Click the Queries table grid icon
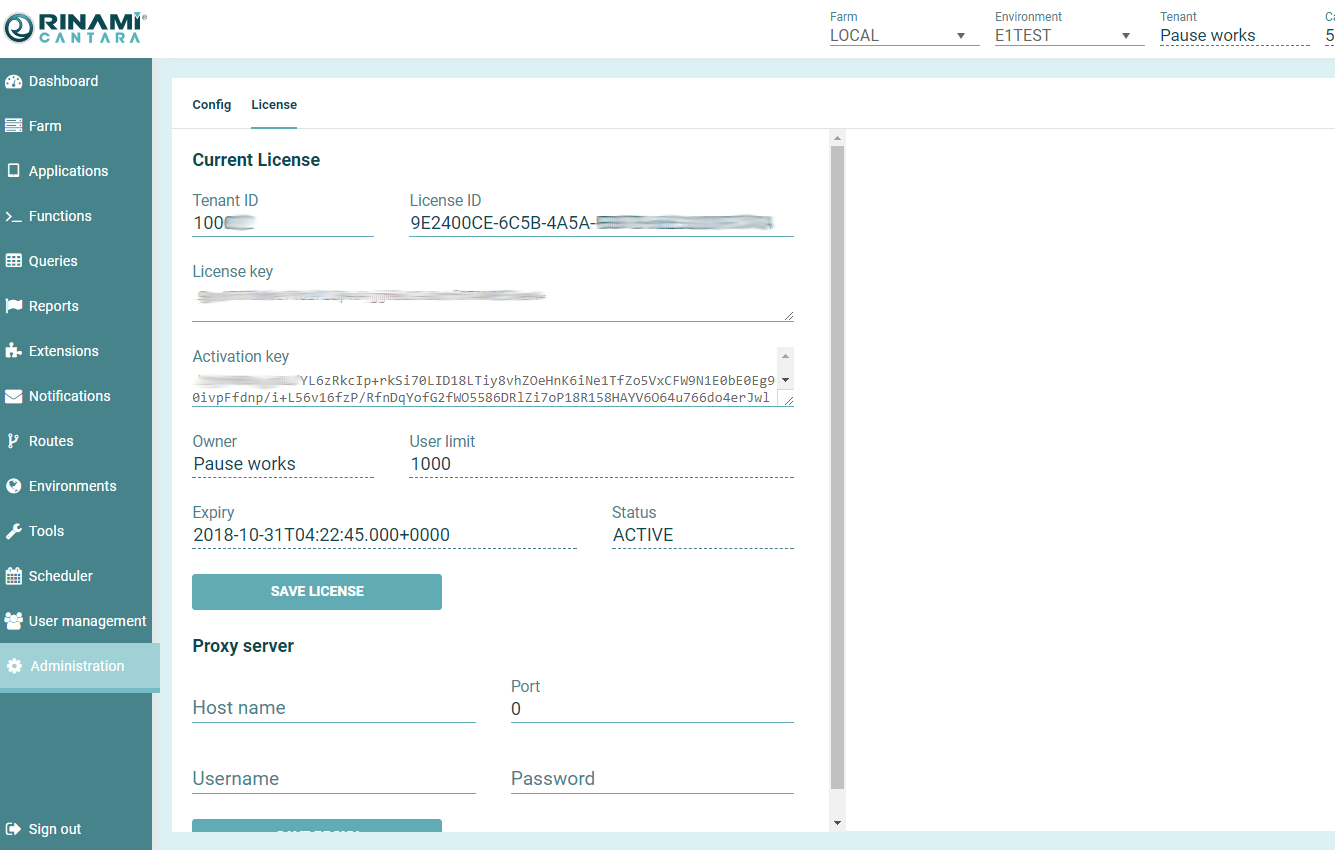The height and width of the screenshot is (850, 1335). click(14, 261)
